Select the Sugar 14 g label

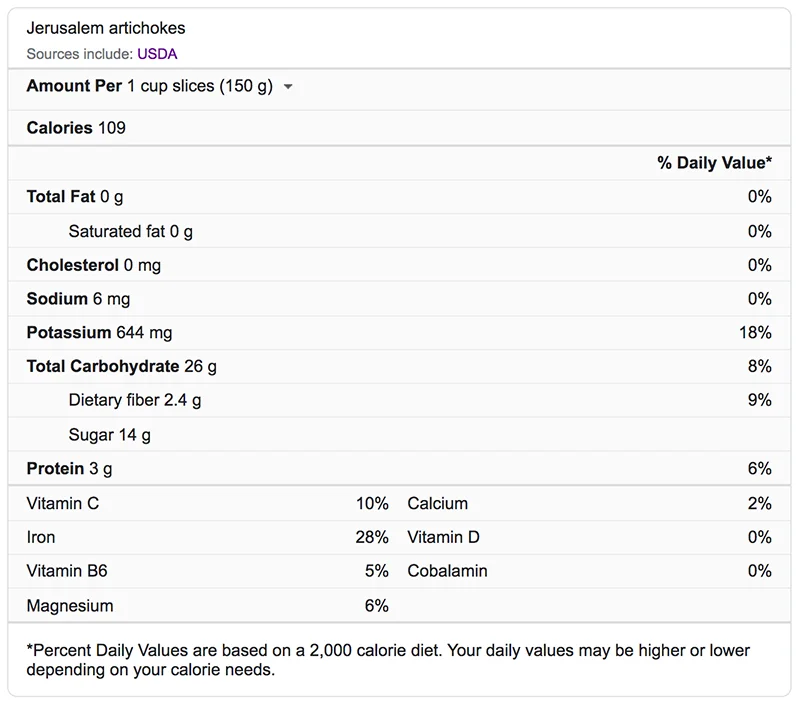pyautogui.click(x=109, y=435)
